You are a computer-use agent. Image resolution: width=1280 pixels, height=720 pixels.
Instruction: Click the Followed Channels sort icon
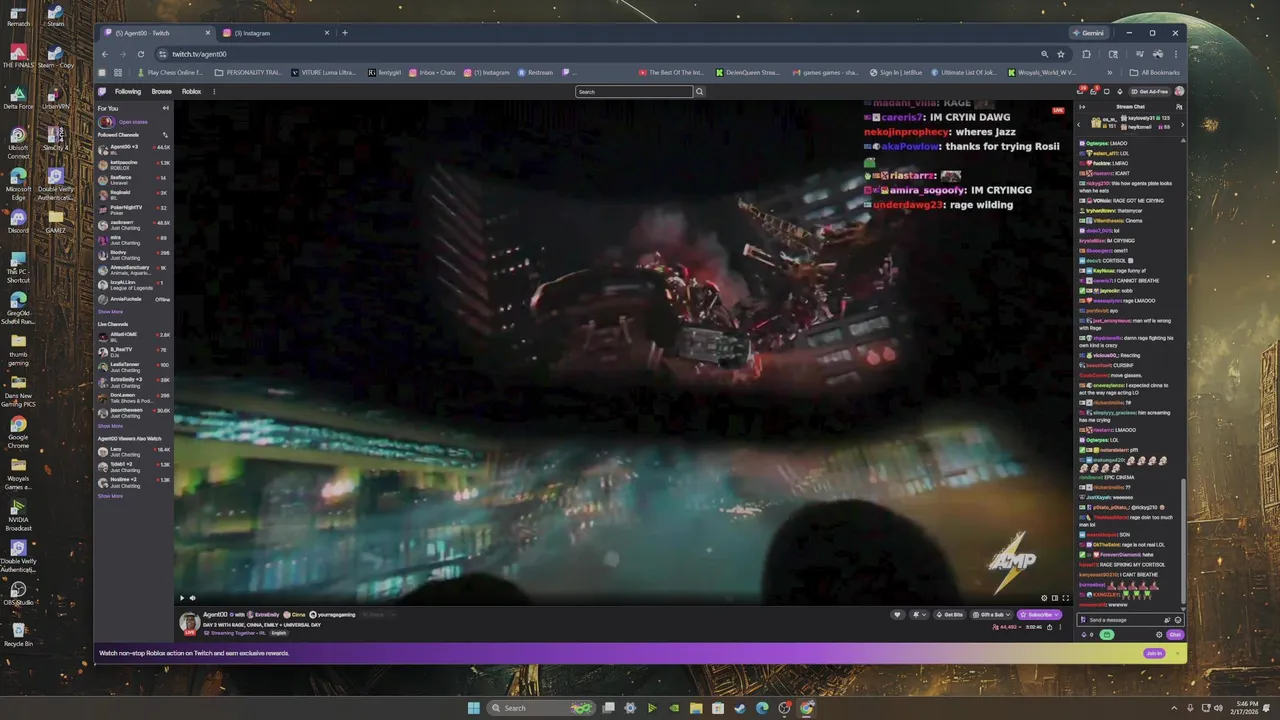165,134
